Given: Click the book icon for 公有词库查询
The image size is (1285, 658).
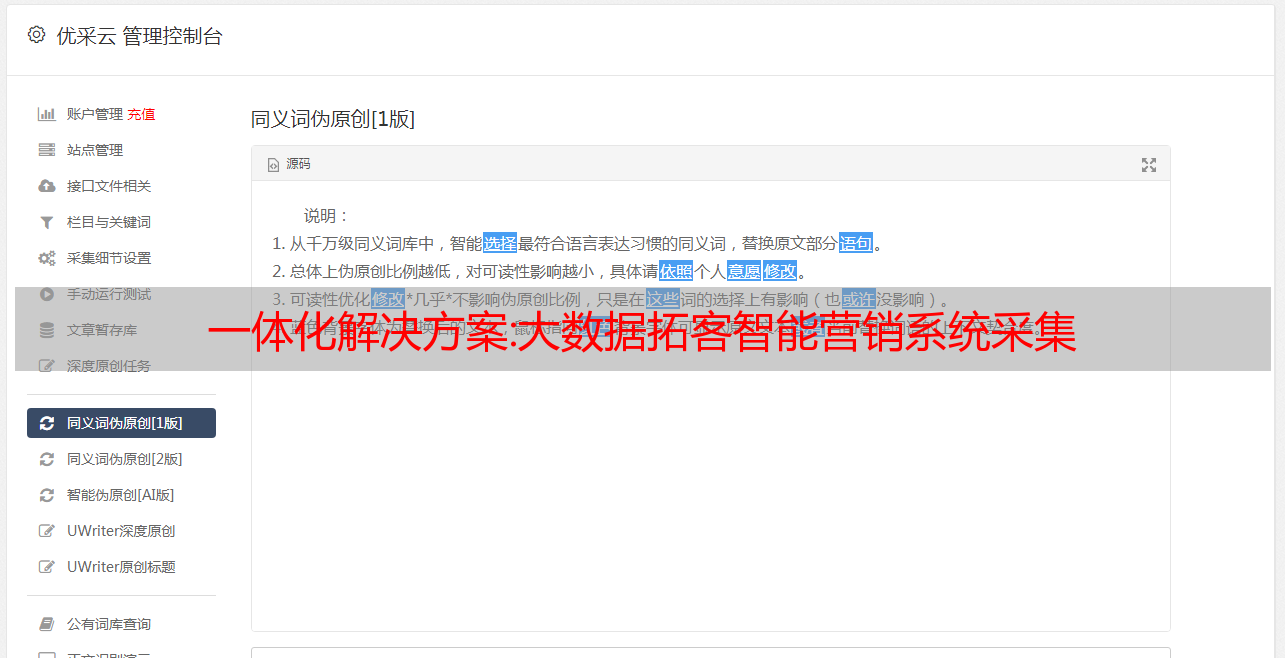Looking at the screenshot, I should click(x=46, y=624).
